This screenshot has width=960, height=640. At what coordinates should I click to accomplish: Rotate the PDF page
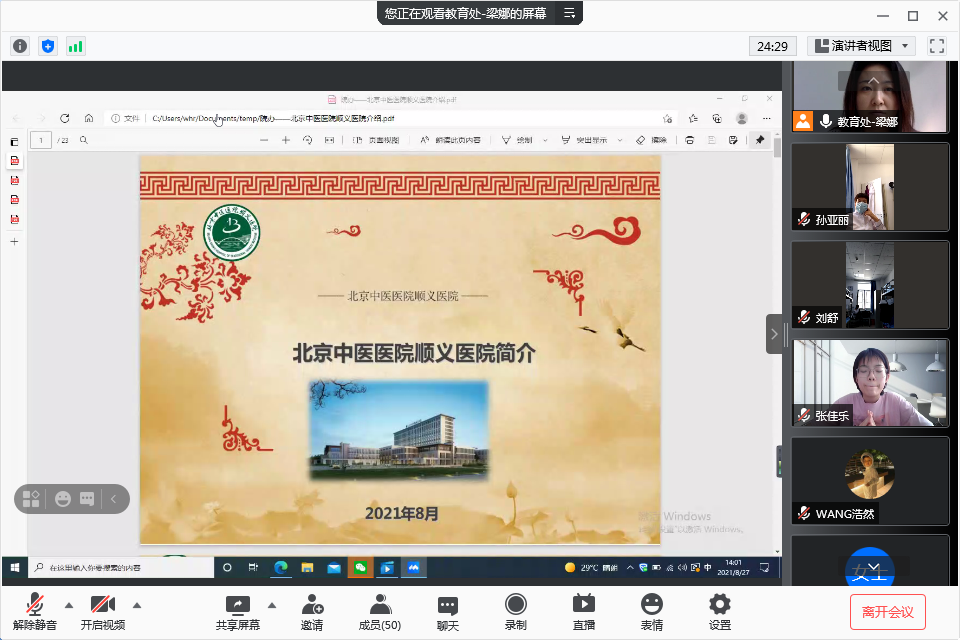[307, 140]
